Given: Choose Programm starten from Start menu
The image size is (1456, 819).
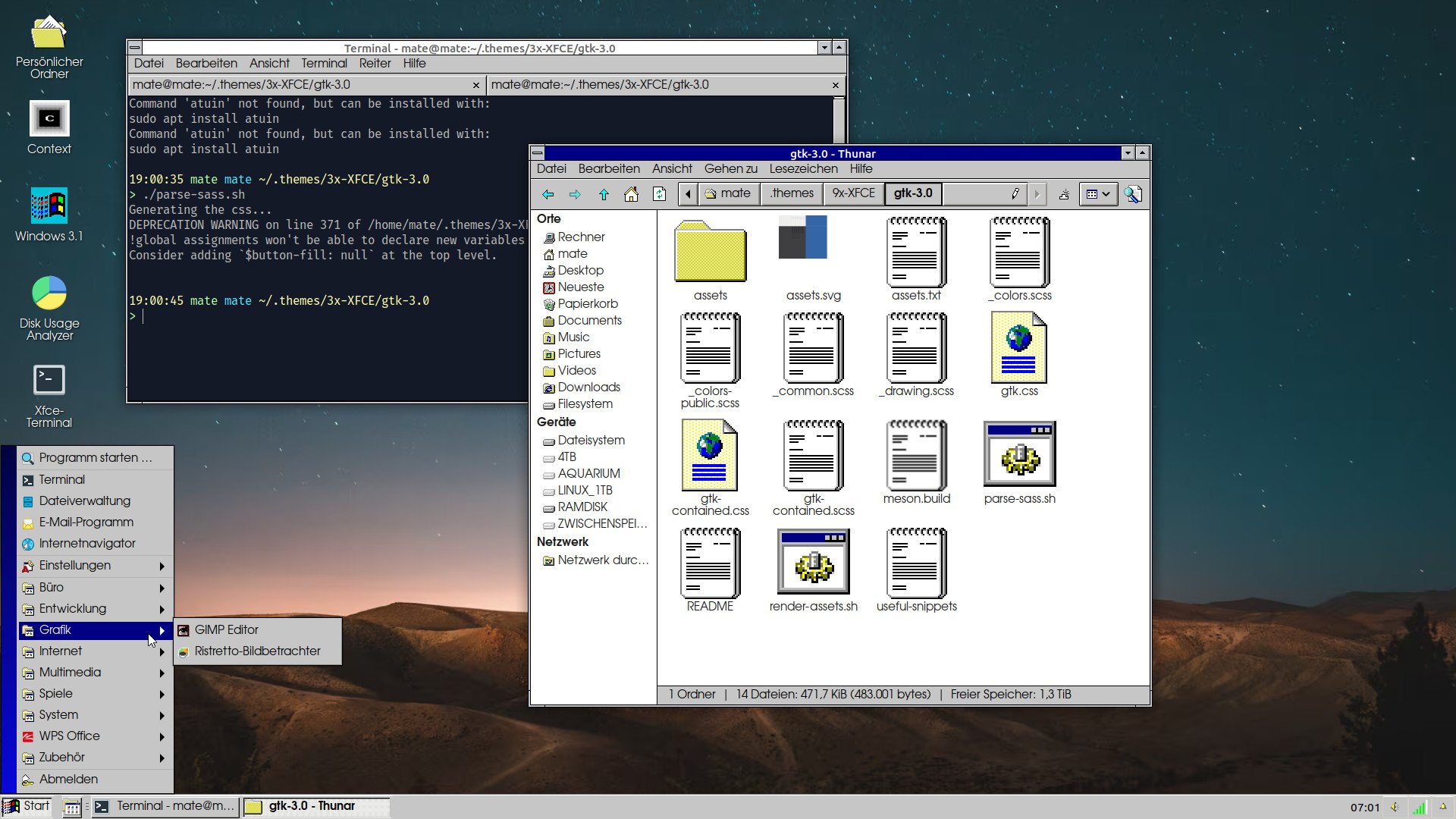Looking at the screenshot, I should coord(96,458).
